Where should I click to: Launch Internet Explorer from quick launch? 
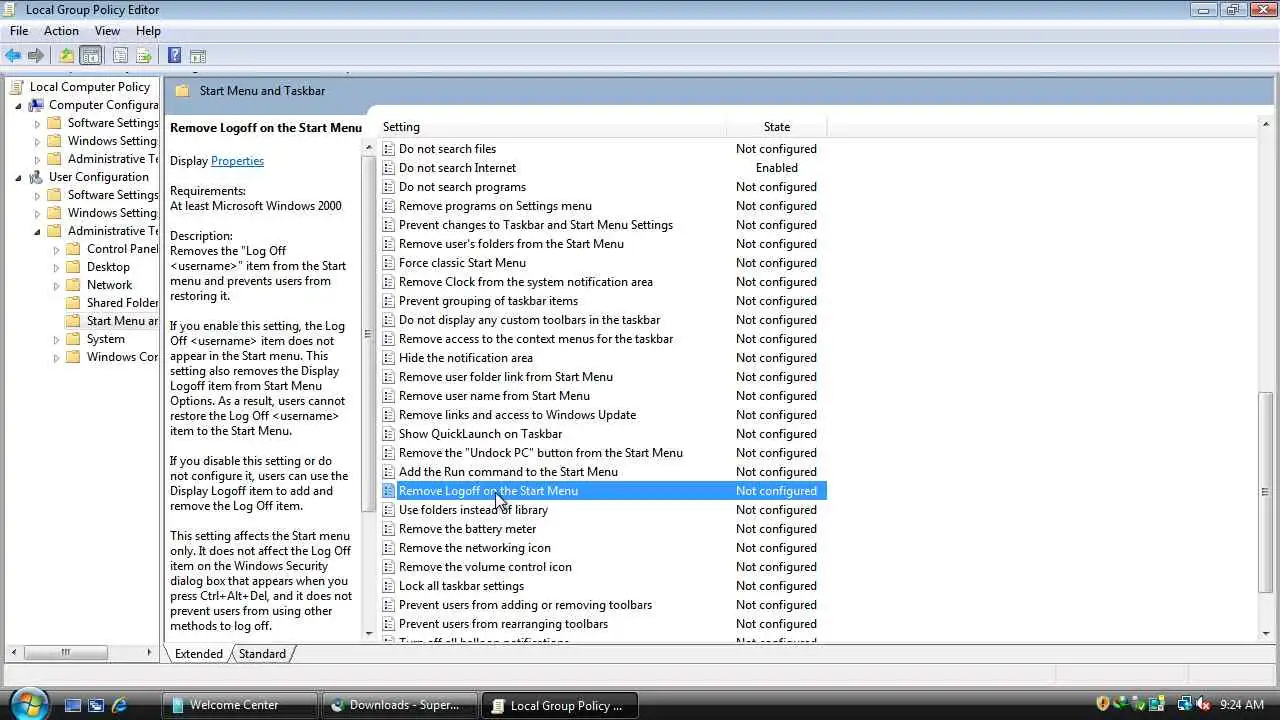click(120, 705)
